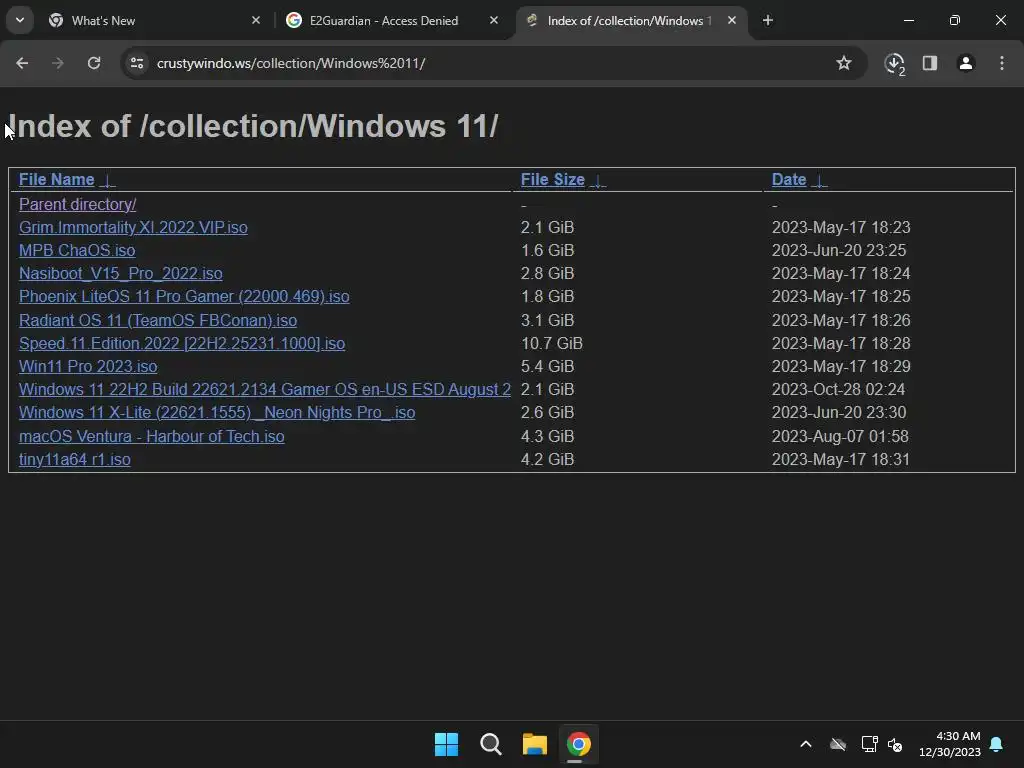
Task: Click the OneDrive cloud tray icon
Action: pos(838,744)
